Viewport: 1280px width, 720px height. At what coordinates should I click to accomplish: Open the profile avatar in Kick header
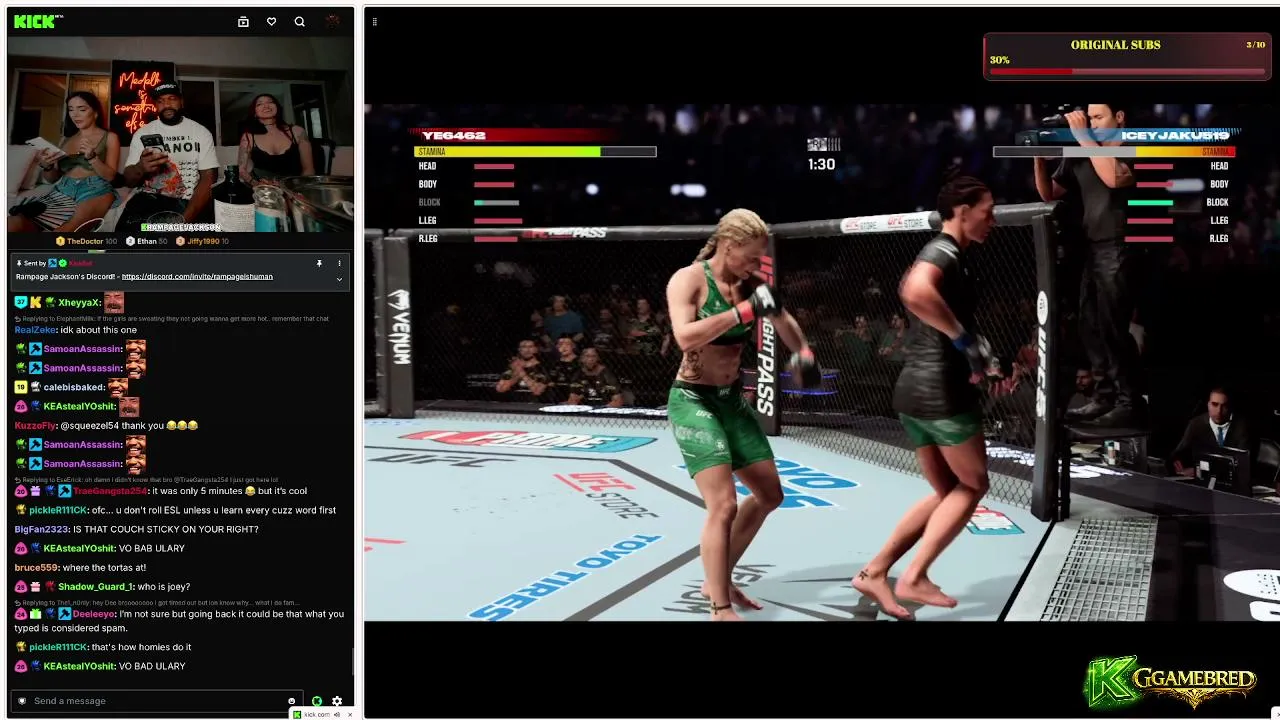[333, 21]
